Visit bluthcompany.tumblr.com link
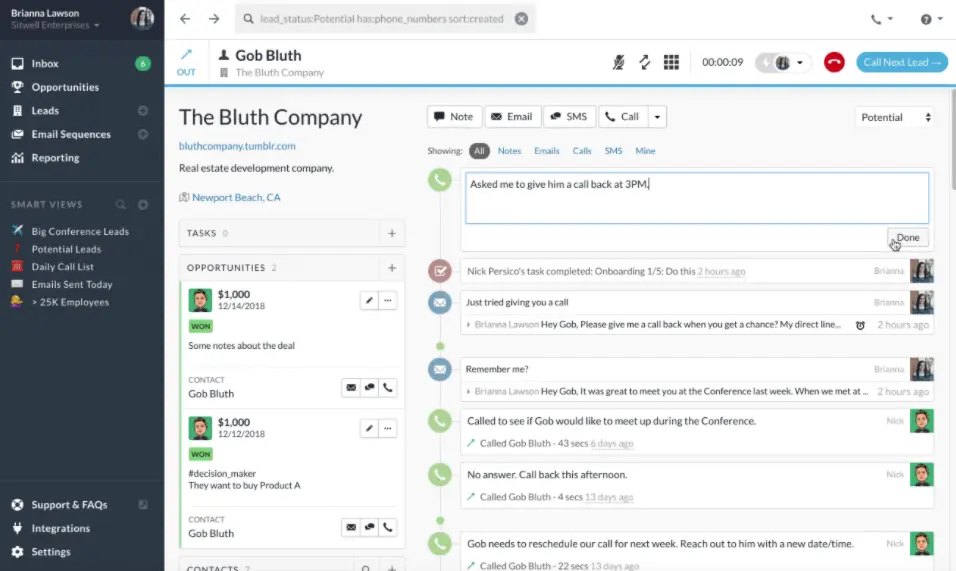Viewport: 956px width, 571px height. pyautogui.click(x=237, y=146)
